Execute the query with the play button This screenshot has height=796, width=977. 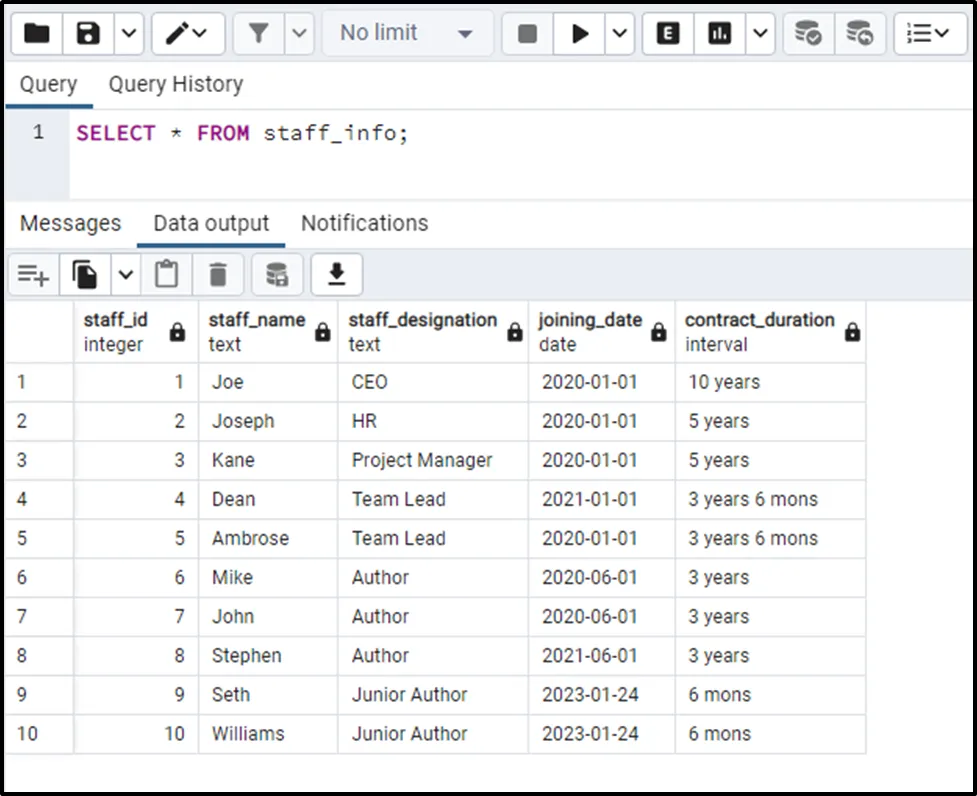pyautogui.click(x=580, y=34)
